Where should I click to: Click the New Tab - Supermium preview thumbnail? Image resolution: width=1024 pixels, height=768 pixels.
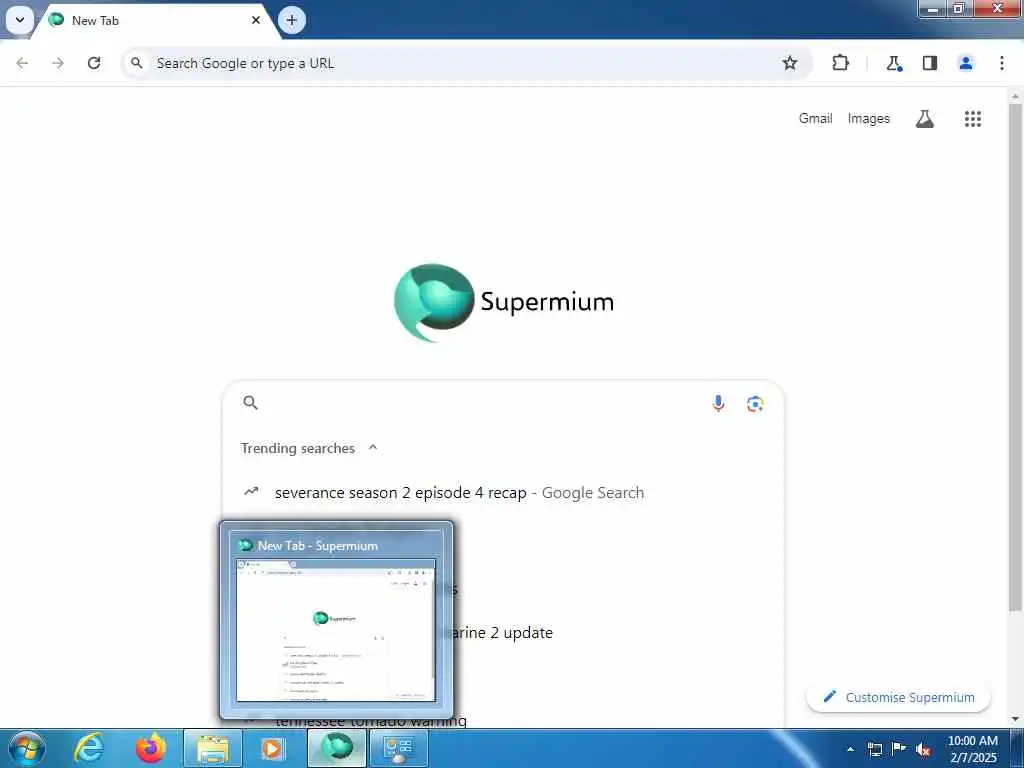(336, 630)
